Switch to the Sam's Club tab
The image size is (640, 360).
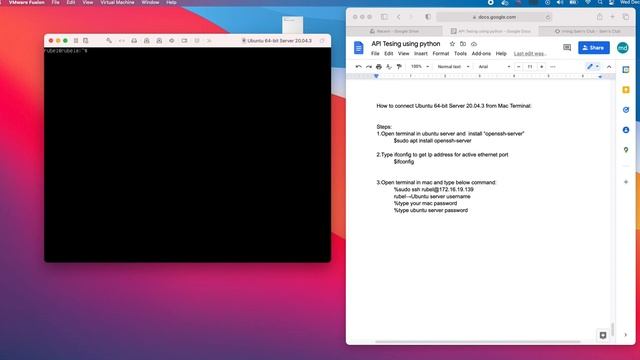(x=588, y=31)
